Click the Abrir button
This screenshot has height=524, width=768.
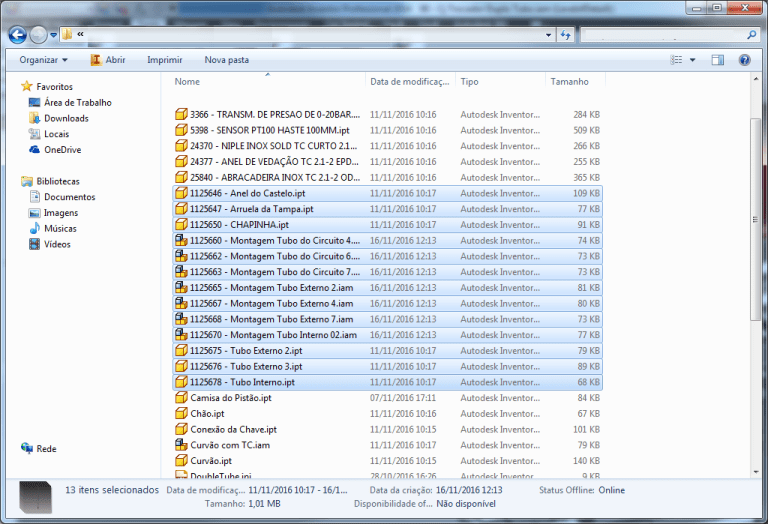(108, 60)
